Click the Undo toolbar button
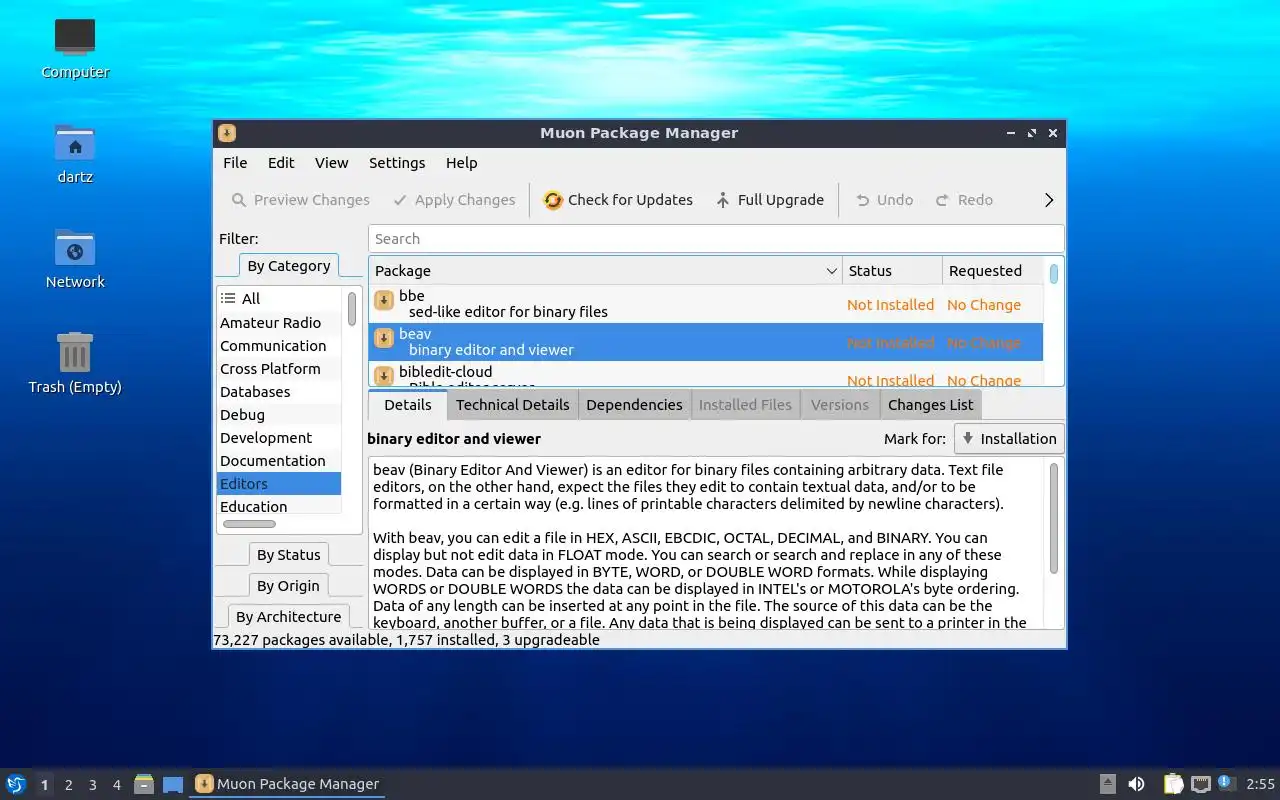 point(884,200)
